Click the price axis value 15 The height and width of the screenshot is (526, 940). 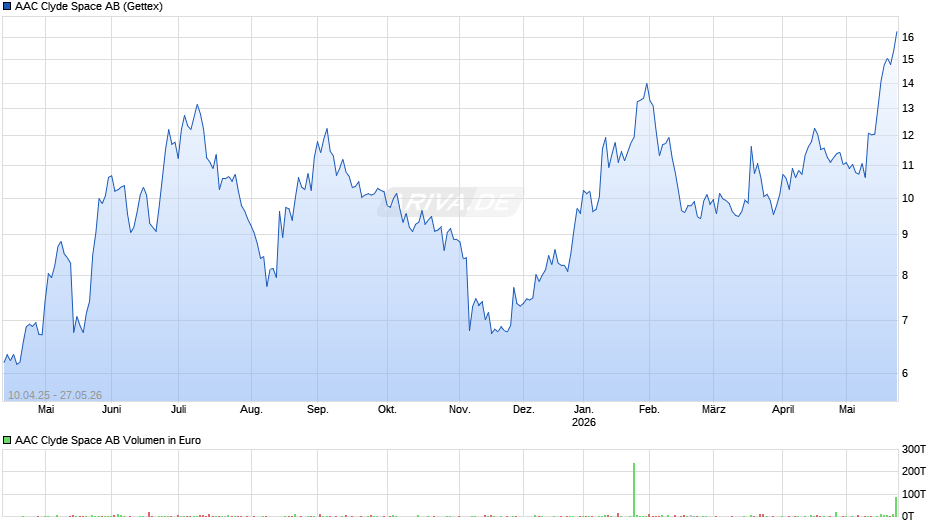point(908,59)
